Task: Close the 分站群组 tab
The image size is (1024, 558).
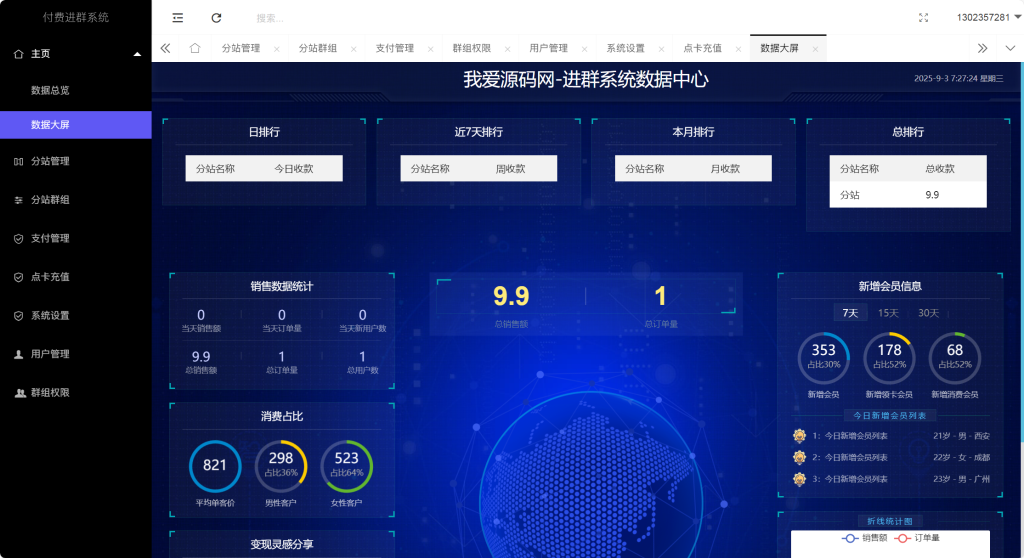Action: 354,49
